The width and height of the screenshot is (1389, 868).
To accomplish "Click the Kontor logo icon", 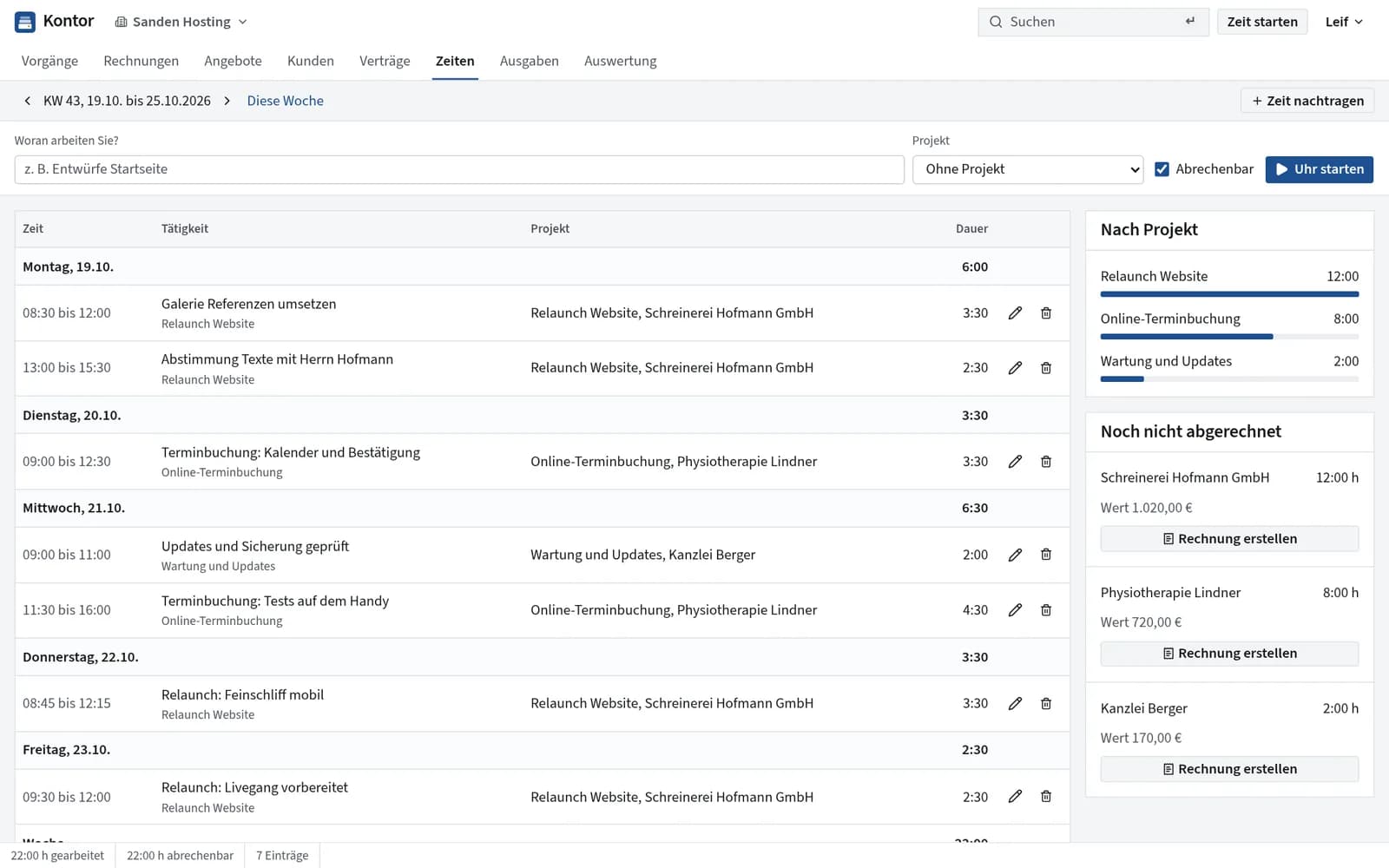I will coord(25,22).
